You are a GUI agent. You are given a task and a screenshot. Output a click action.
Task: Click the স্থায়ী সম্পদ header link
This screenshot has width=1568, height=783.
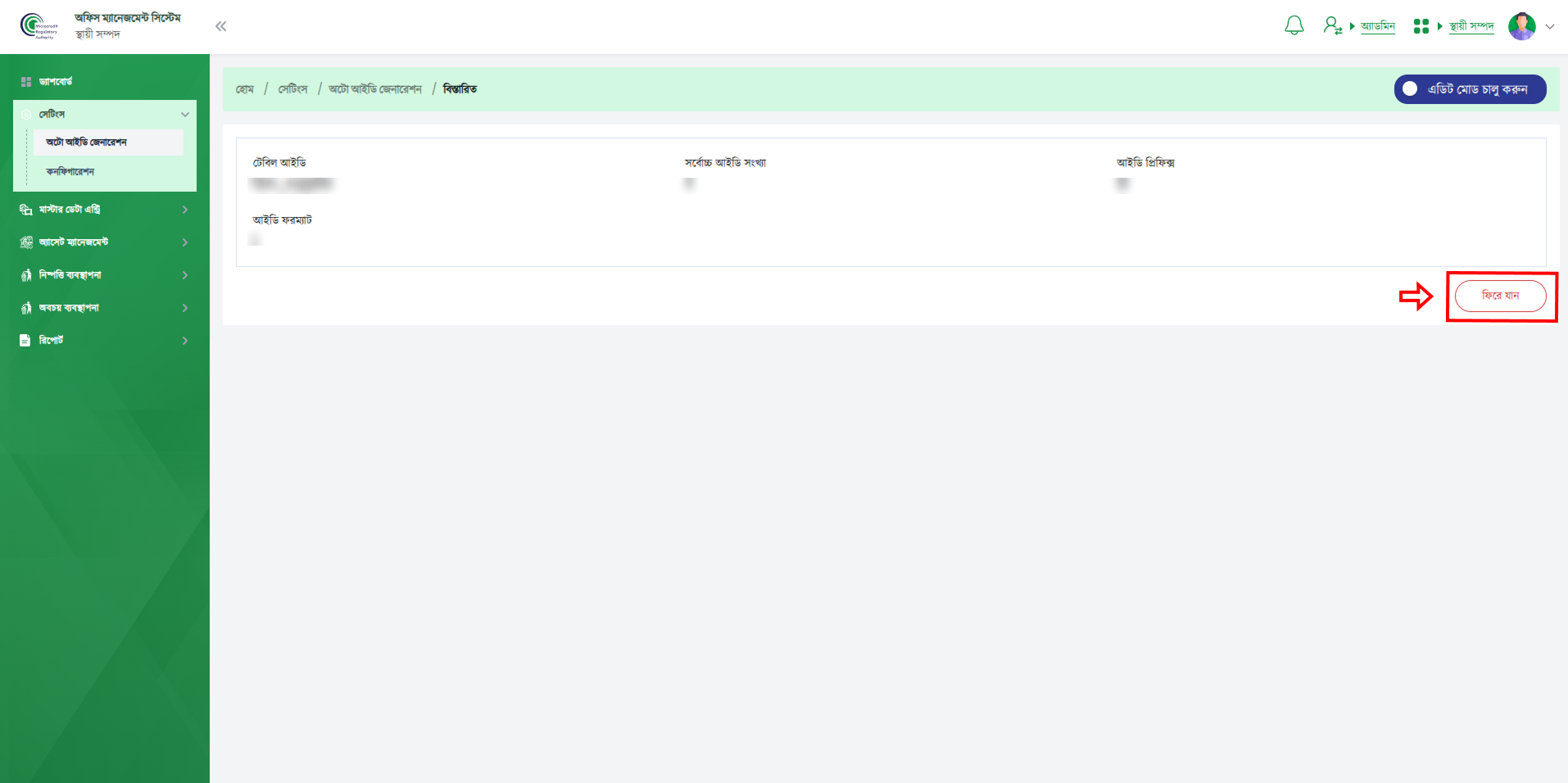[1471, 26]
